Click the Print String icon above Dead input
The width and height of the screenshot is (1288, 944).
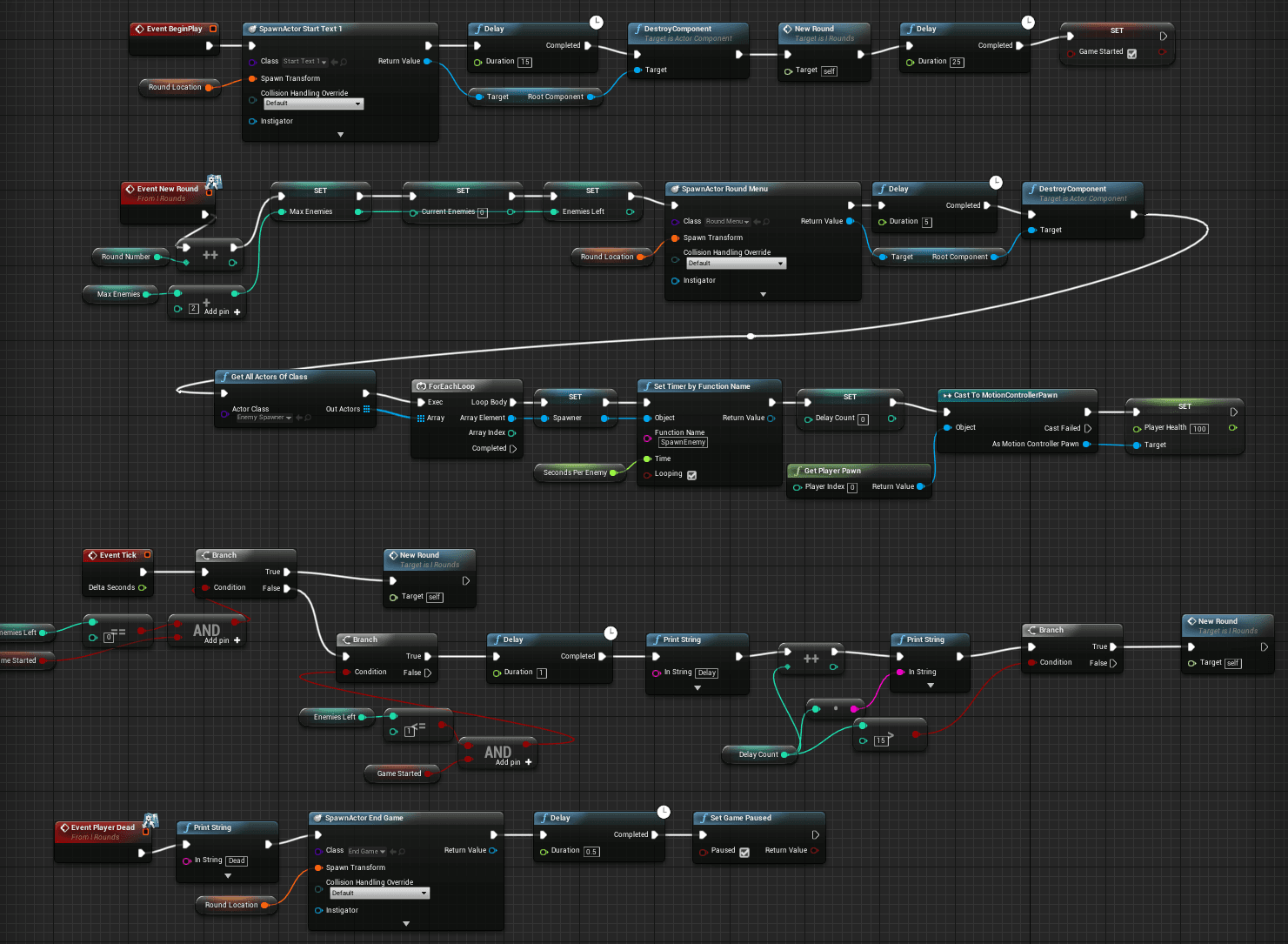190,827
